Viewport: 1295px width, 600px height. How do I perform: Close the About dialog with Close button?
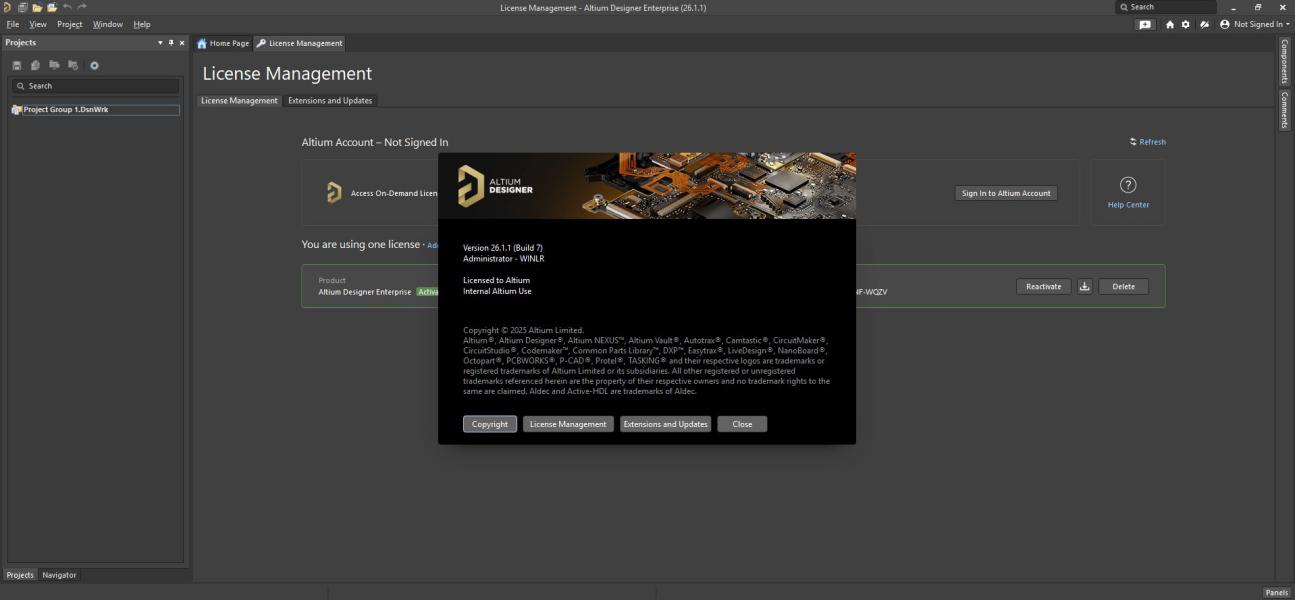[x=742, y=424]
